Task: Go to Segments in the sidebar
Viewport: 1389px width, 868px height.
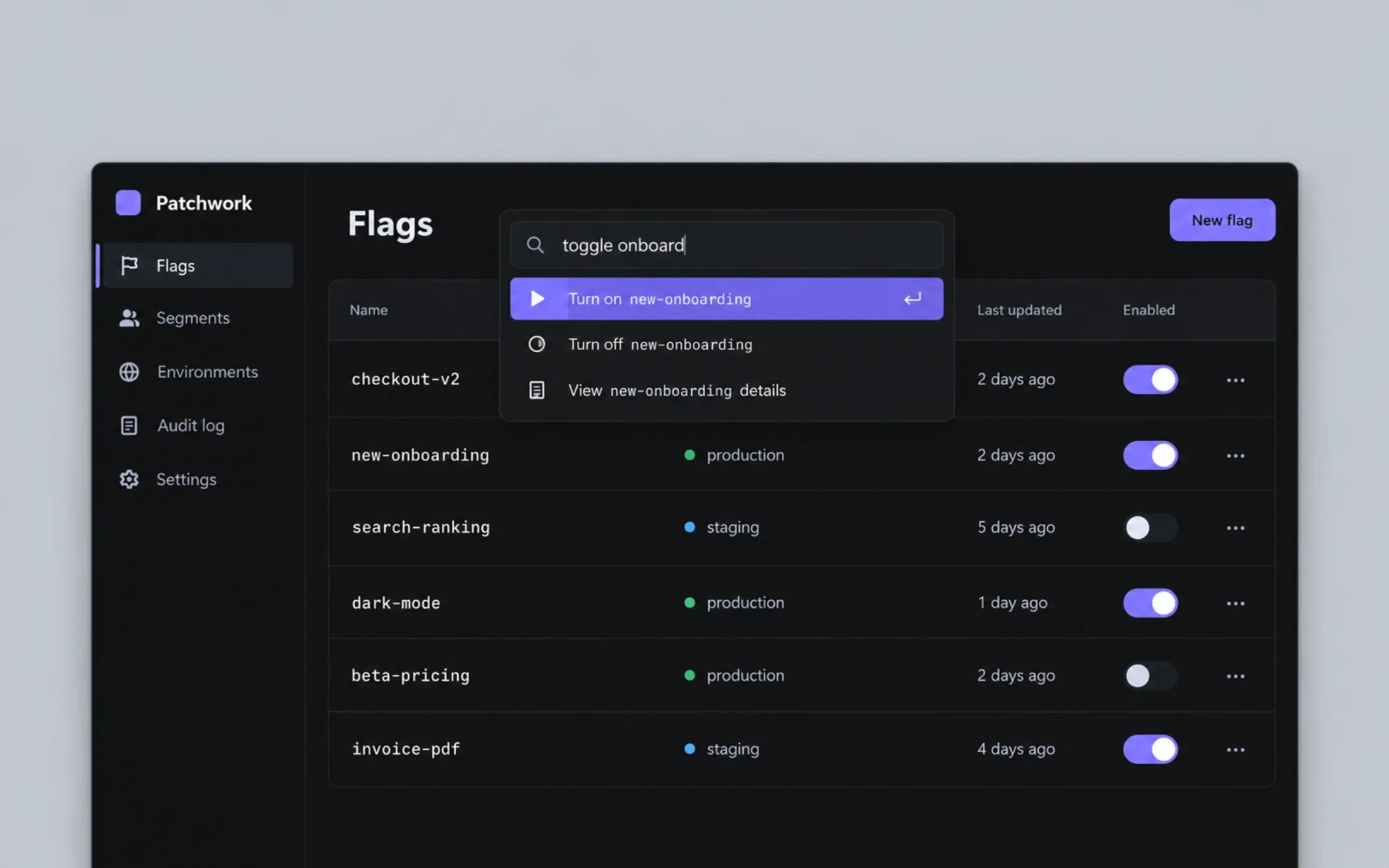Action: (x=194, y=318)
